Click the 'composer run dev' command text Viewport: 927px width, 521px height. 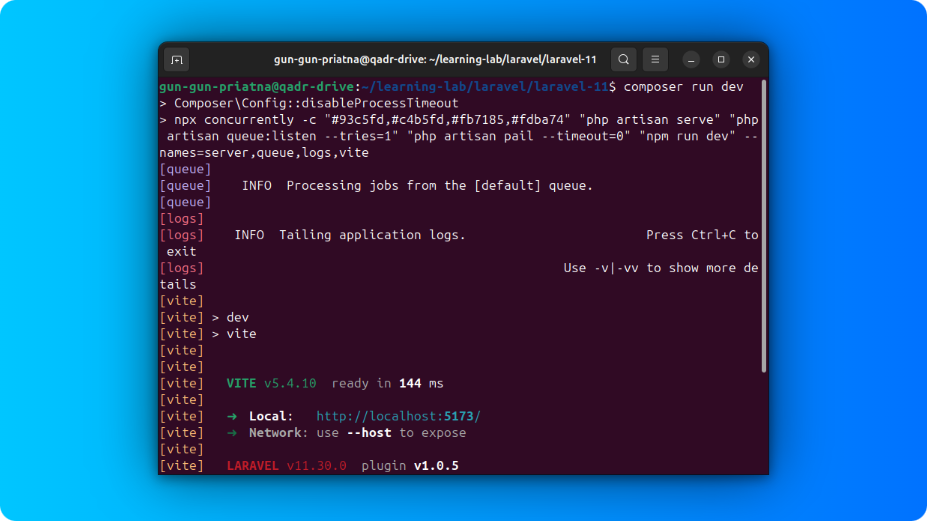[x=683, y=87]
